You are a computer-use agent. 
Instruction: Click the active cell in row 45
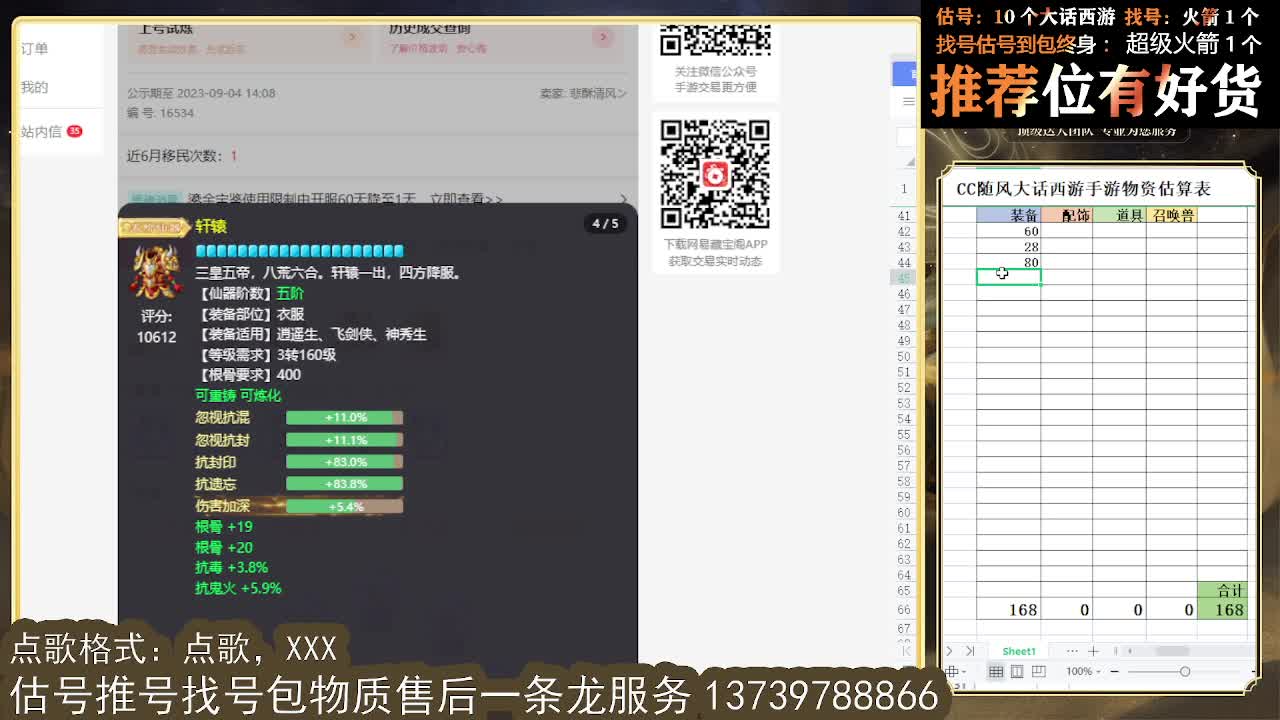1008,277
